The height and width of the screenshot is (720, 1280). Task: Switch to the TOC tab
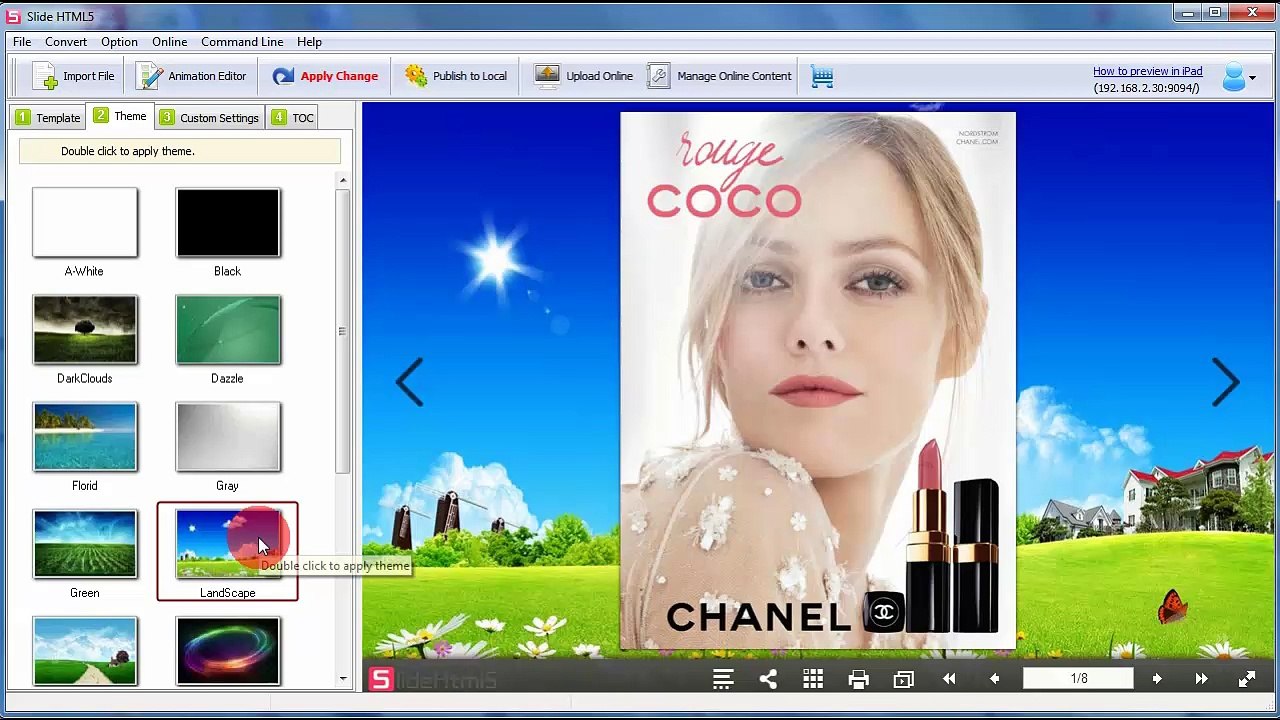pos(293,117)
